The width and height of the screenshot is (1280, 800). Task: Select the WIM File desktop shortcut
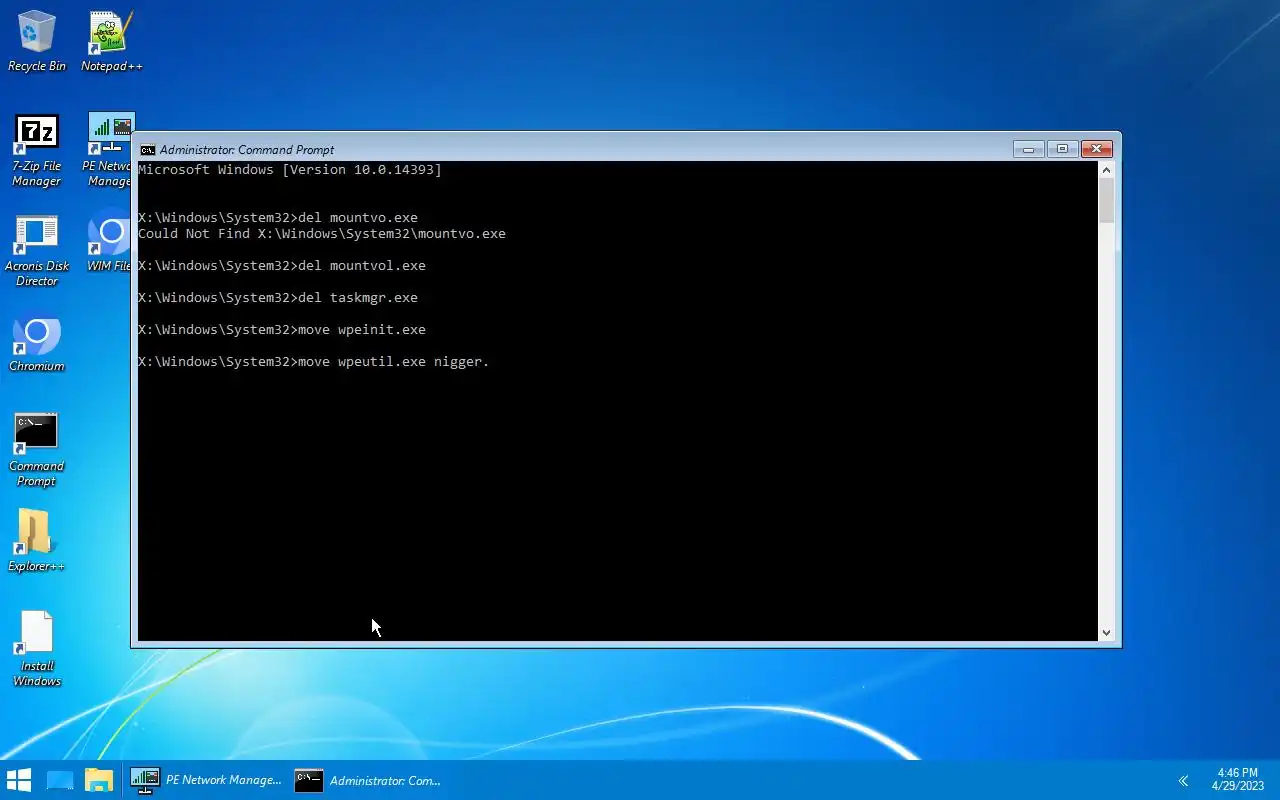click(x=108, y=242)
